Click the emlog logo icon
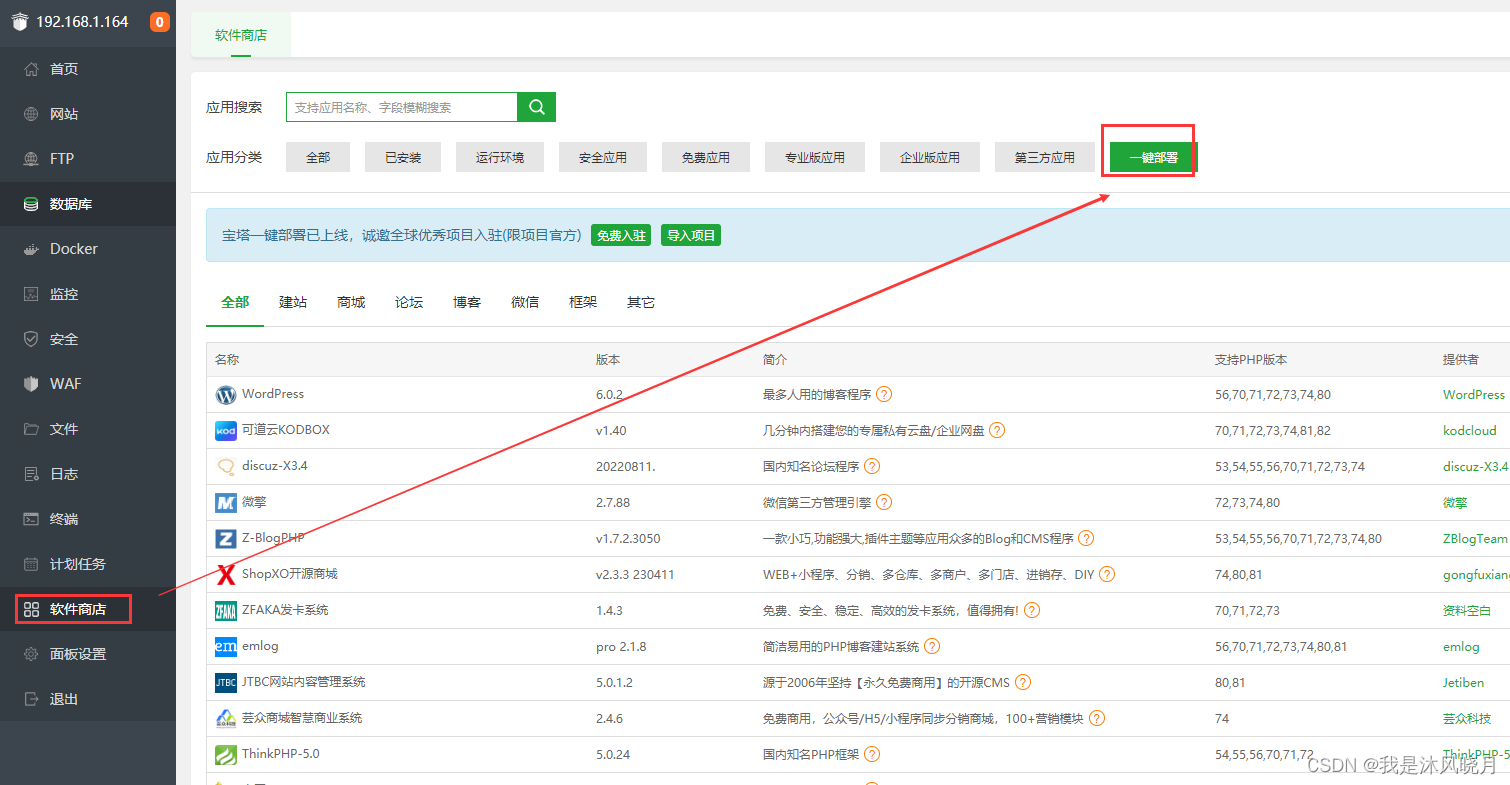1510x785 pixels. (x=226, y=647)
